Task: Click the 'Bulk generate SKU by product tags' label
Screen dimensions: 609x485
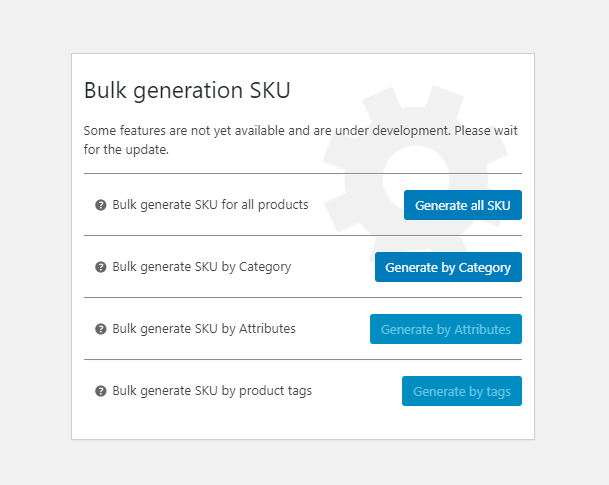Action: [212, 391]
